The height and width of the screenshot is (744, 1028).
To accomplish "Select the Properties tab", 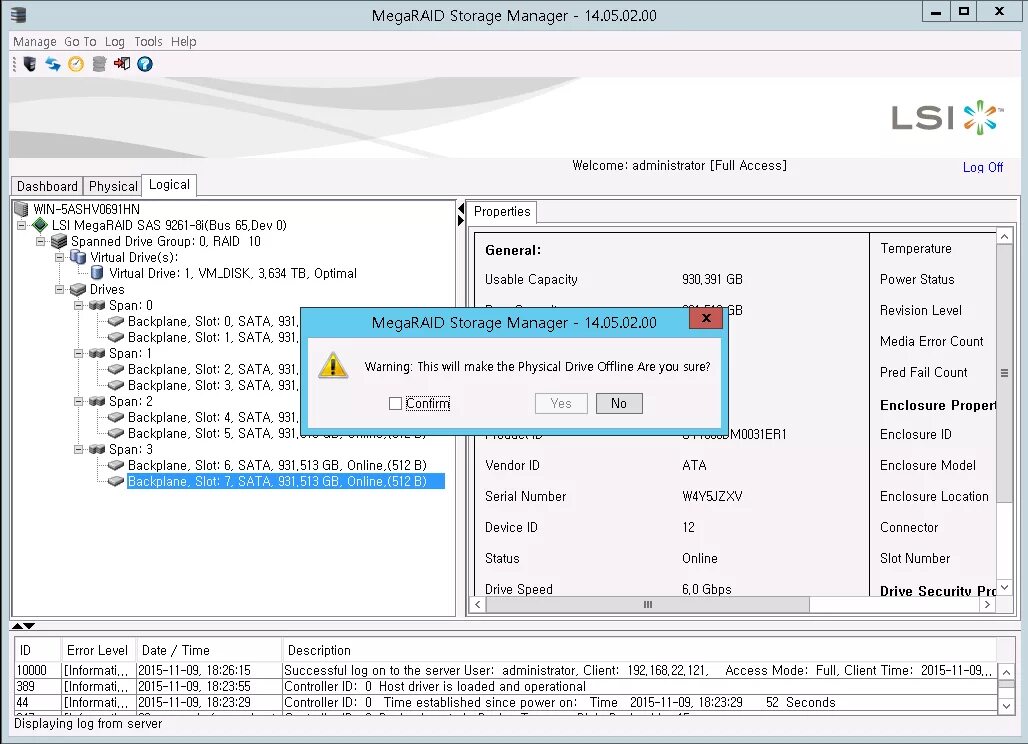I will pos(502,211).
